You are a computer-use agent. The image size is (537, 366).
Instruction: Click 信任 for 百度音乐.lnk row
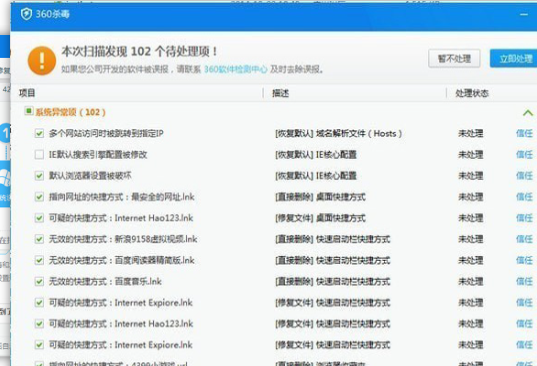pyautogui.click(x=524, y=281)
